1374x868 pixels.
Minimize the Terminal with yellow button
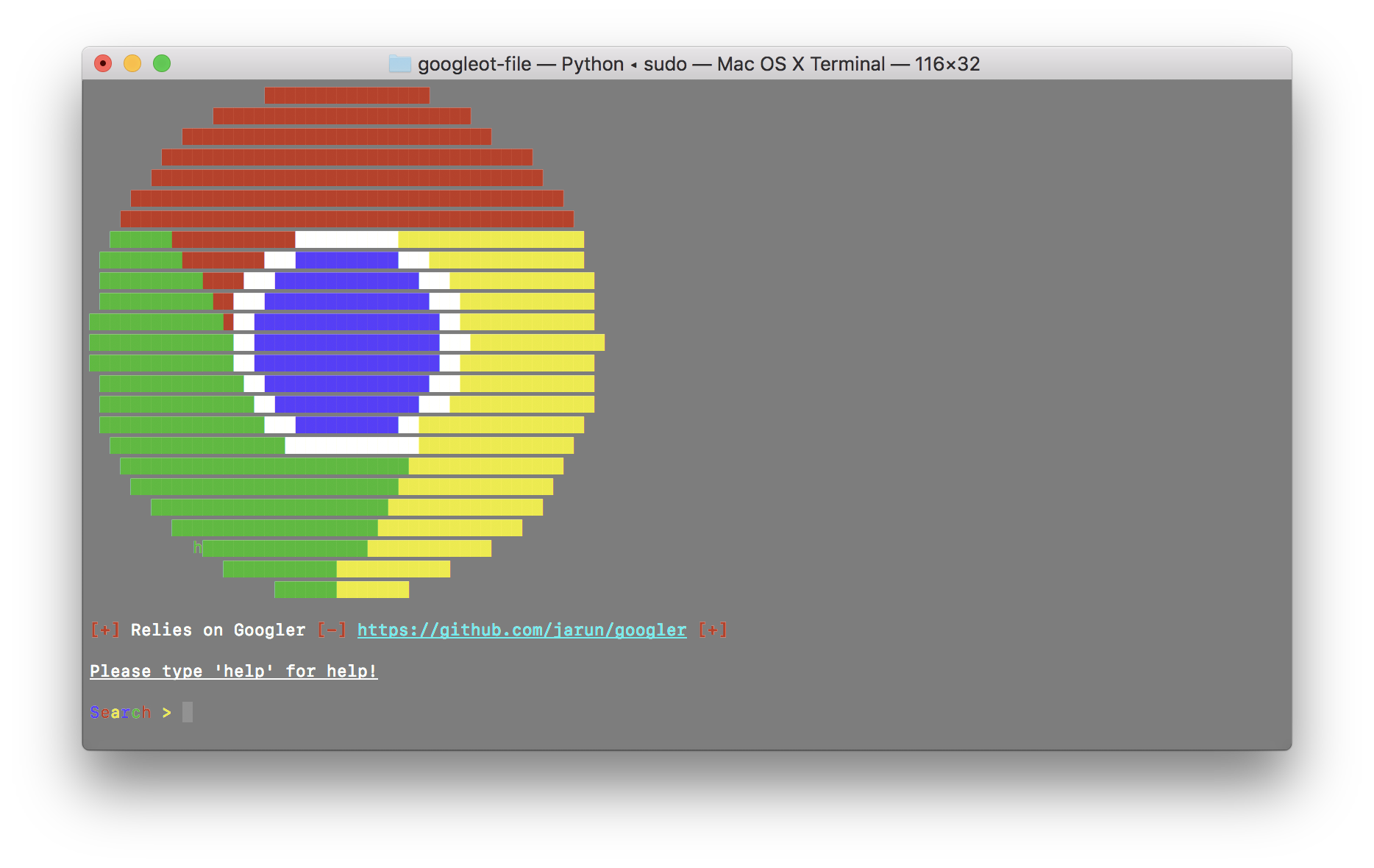(x=132, y=64)
